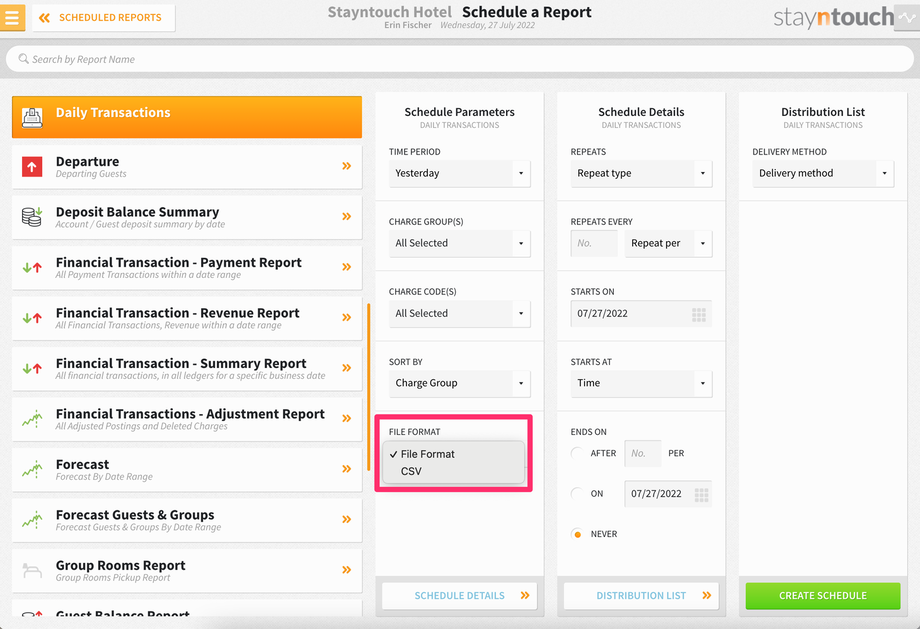Click chevron arrows on Forecast Guests & Groups
Screen dimensions: 920x629
(x=347, y=519)
